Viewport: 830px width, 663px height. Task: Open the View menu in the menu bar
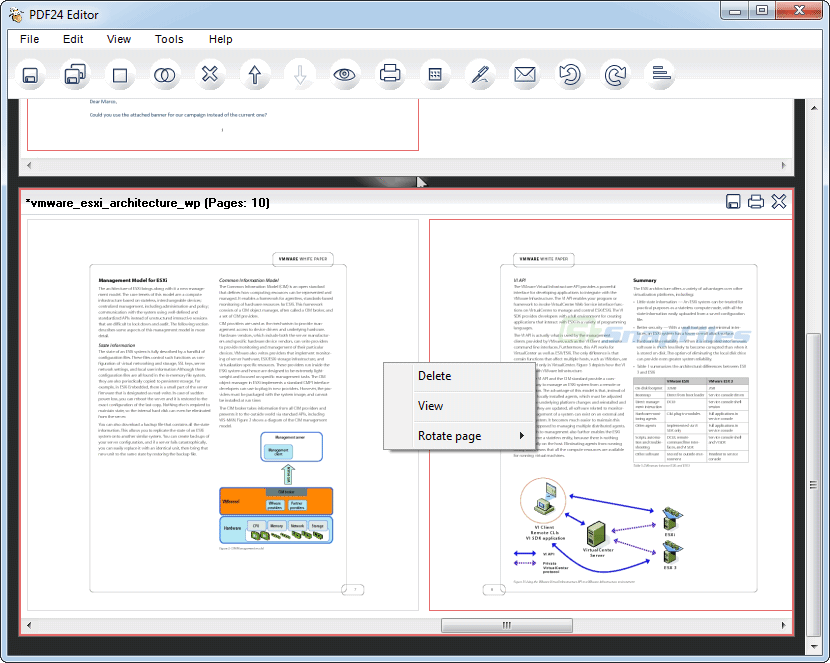tap(119, 39)
